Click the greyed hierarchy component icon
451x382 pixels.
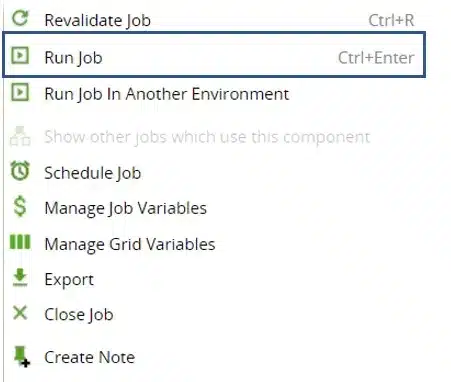20,136
